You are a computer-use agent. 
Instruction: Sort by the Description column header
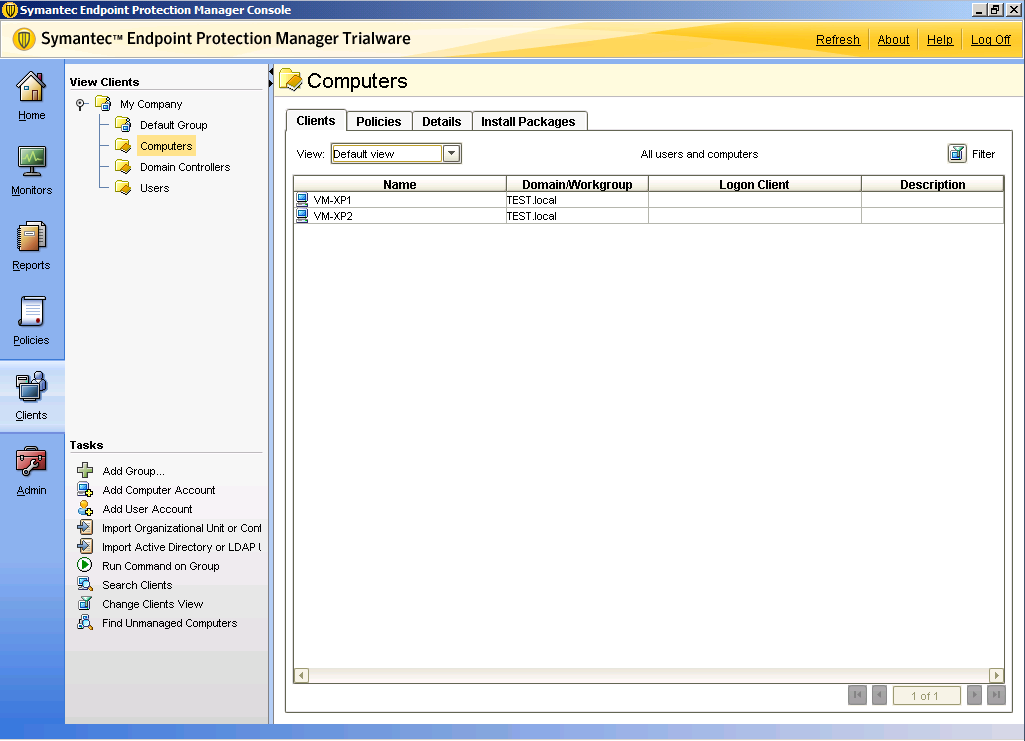click(x=933, y=184)
